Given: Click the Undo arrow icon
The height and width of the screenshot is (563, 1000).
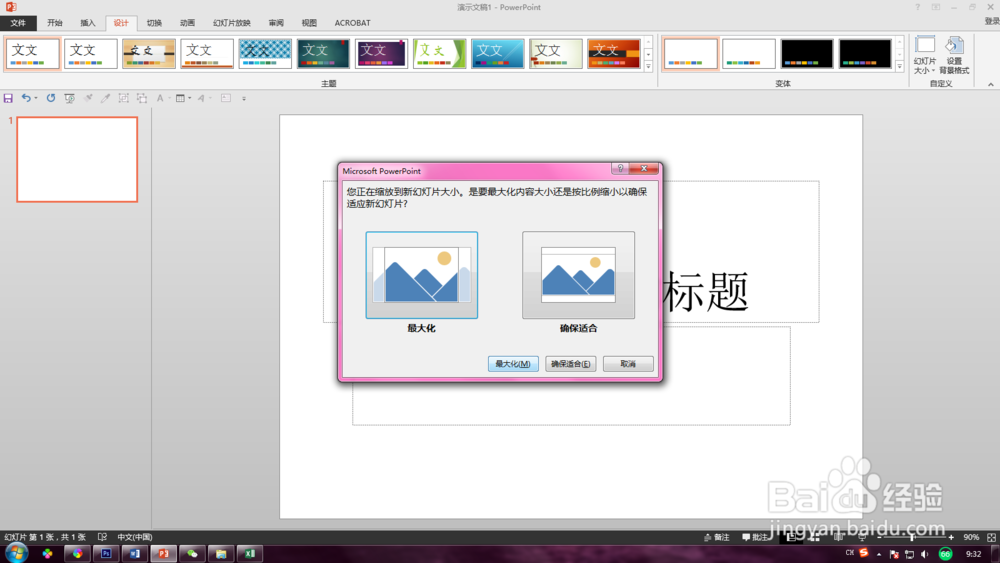Looking at the screenshot, I should (26, 98).
